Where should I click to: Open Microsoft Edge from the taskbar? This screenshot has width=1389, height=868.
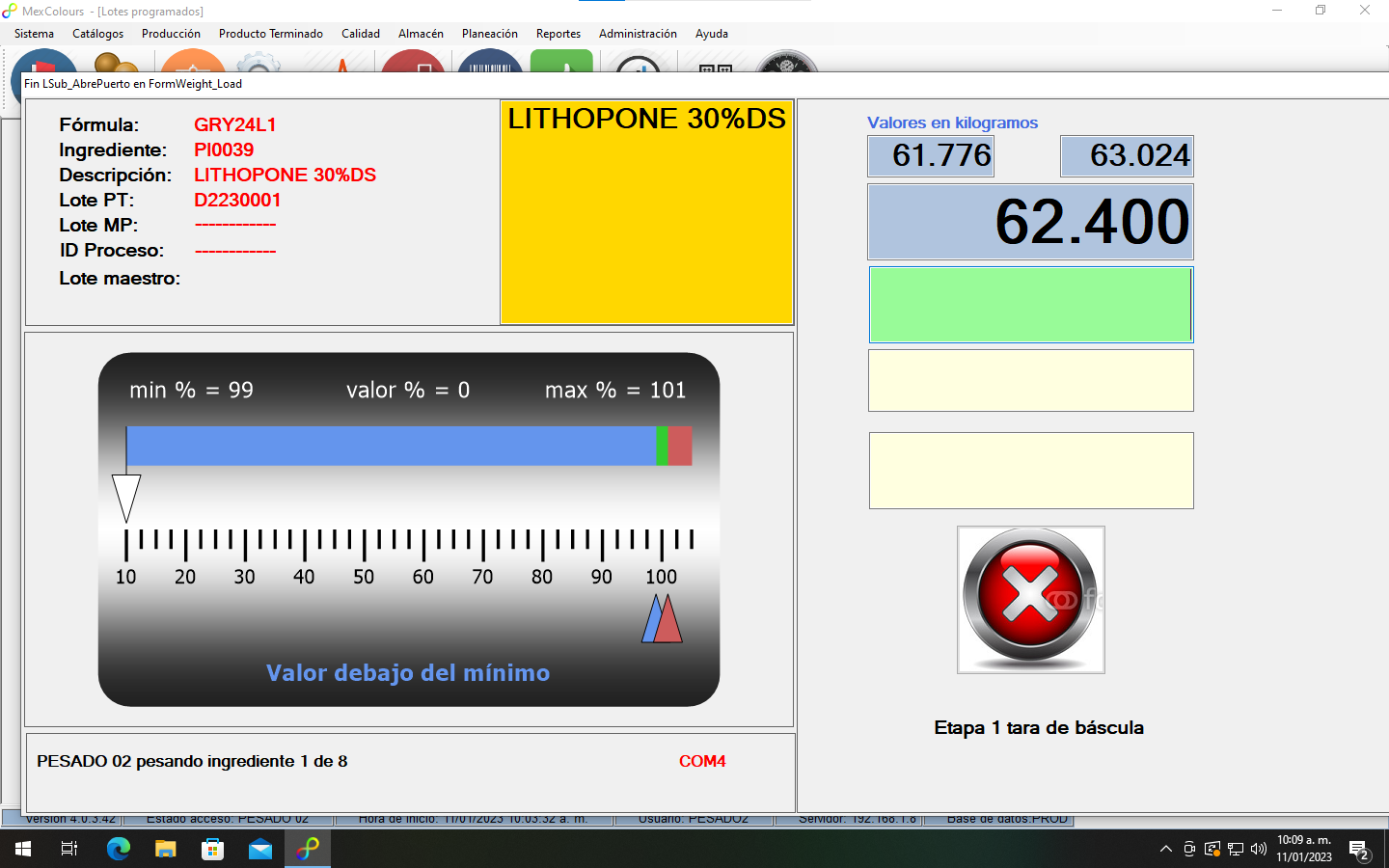[x=119, y=849]
